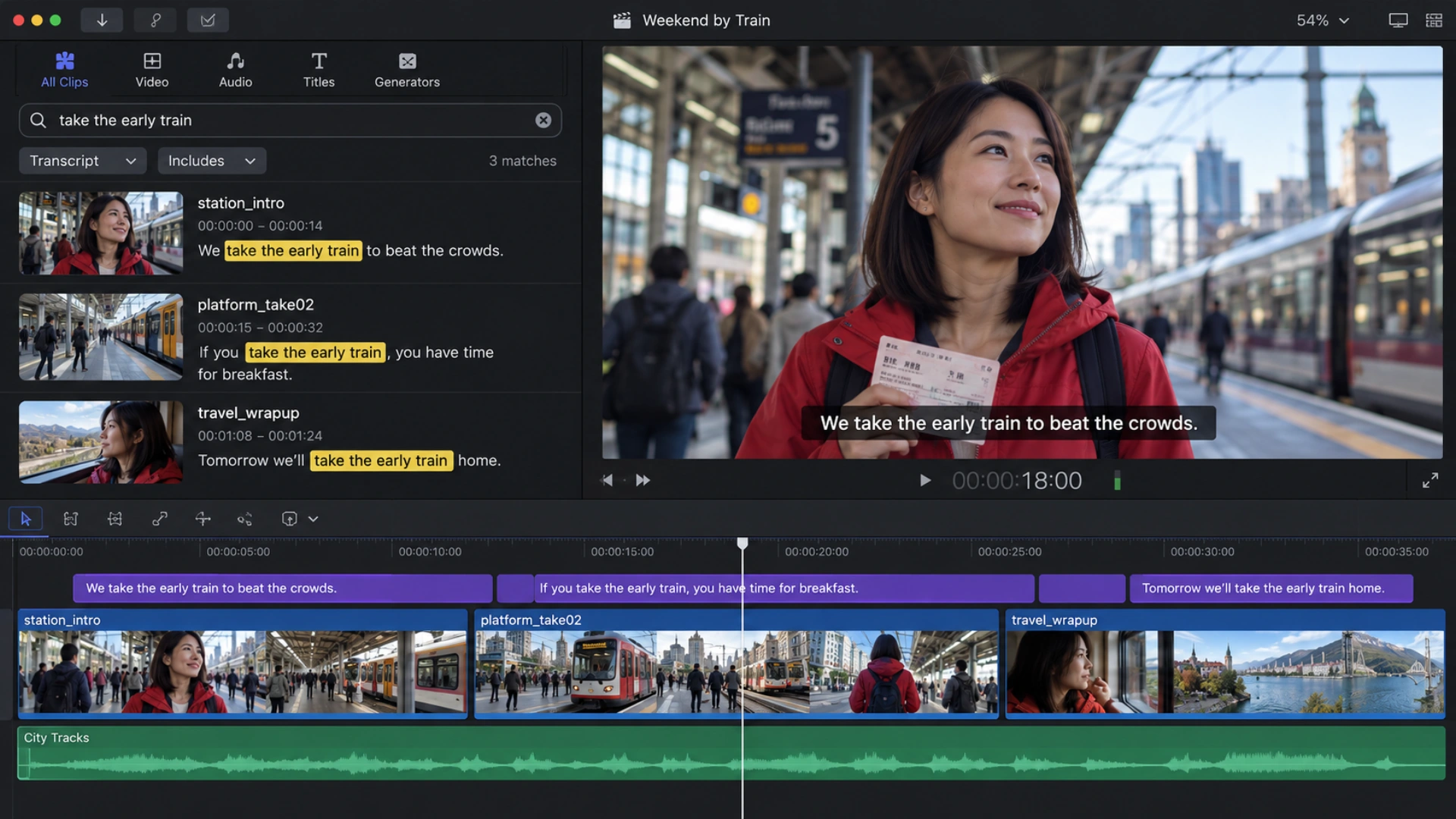Click the Weekend by Train project title
The height and width of the screenshot is (819, 1456).
tap(706, 20)
